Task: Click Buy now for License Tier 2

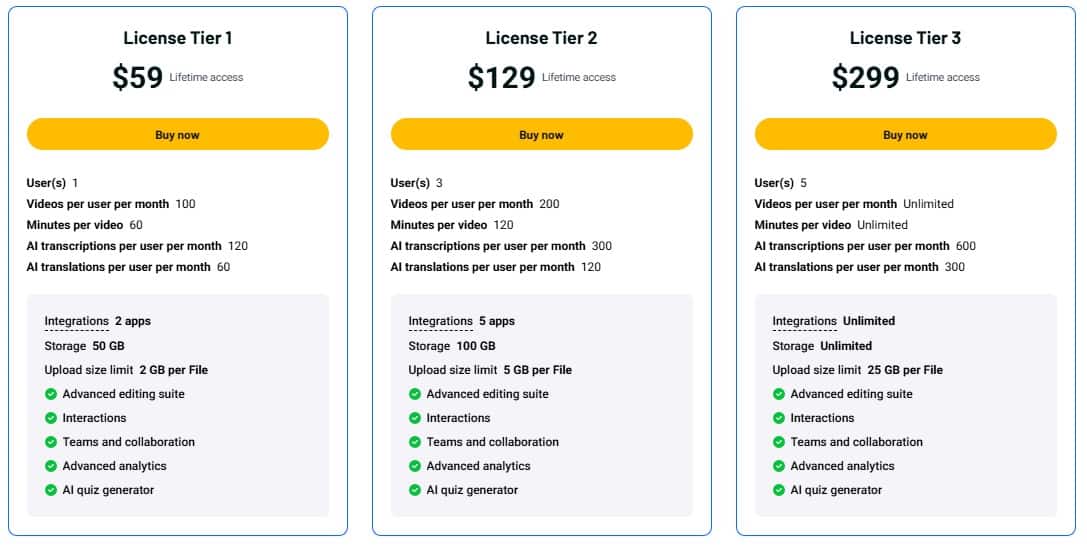Action: (x=541, y=135)
